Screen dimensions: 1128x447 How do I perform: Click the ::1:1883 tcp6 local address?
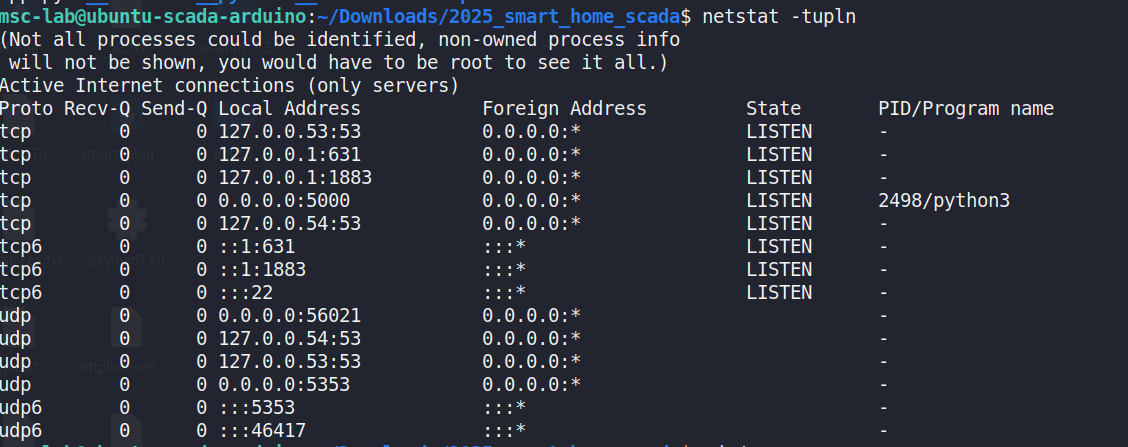click(x=262, y=270)
